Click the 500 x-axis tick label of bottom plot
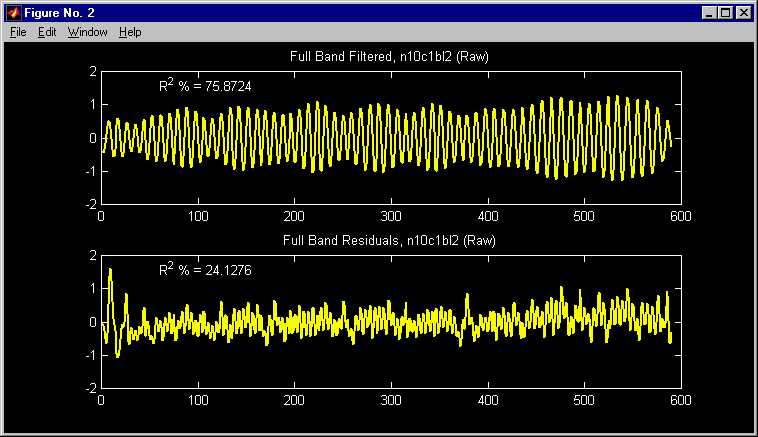Image resolution: width=758 pixels, height=437 pixels. (x=584, y=400)
